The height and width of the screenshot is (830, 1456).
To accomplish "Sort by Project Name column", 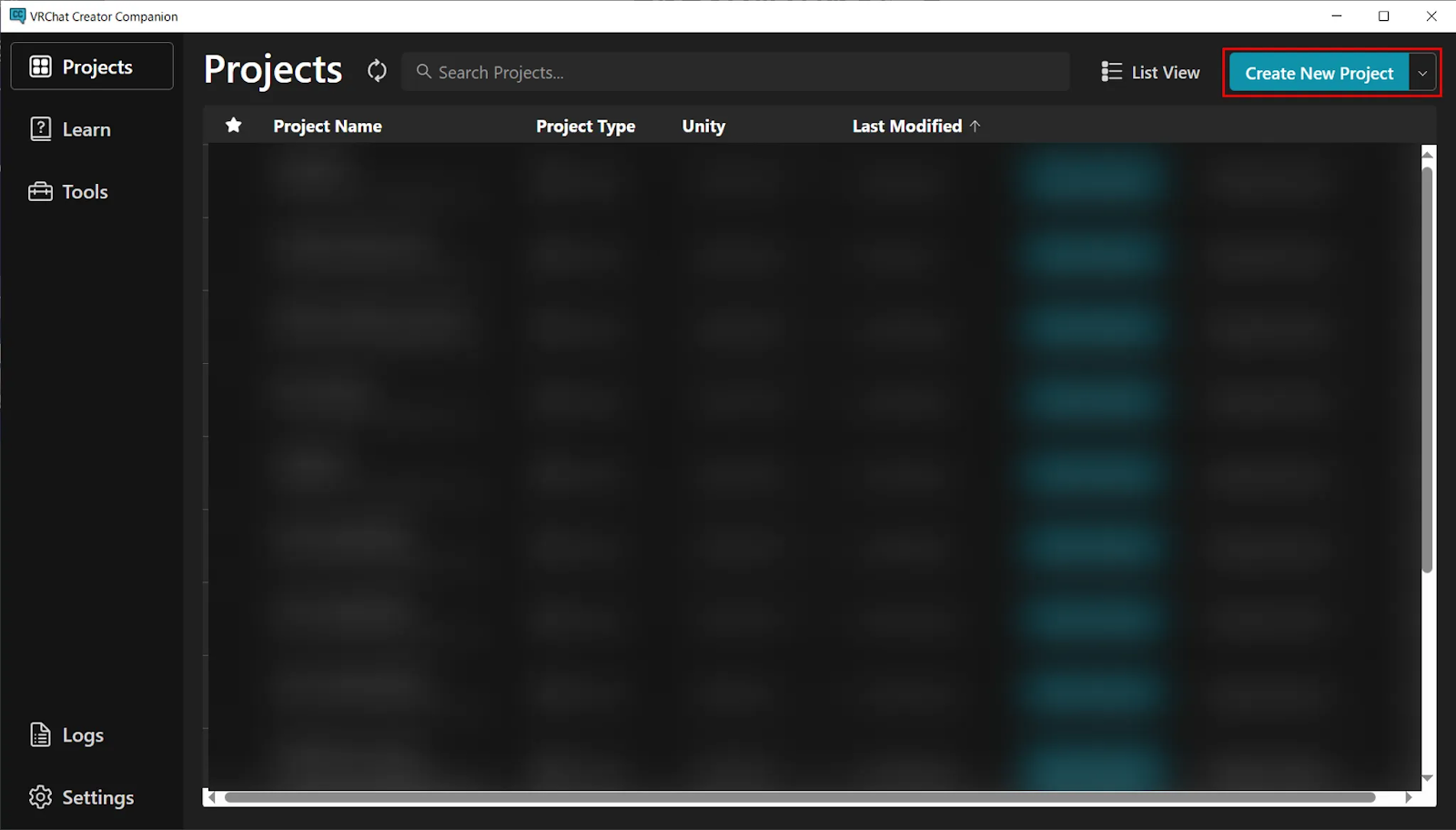I will (328, 127).
